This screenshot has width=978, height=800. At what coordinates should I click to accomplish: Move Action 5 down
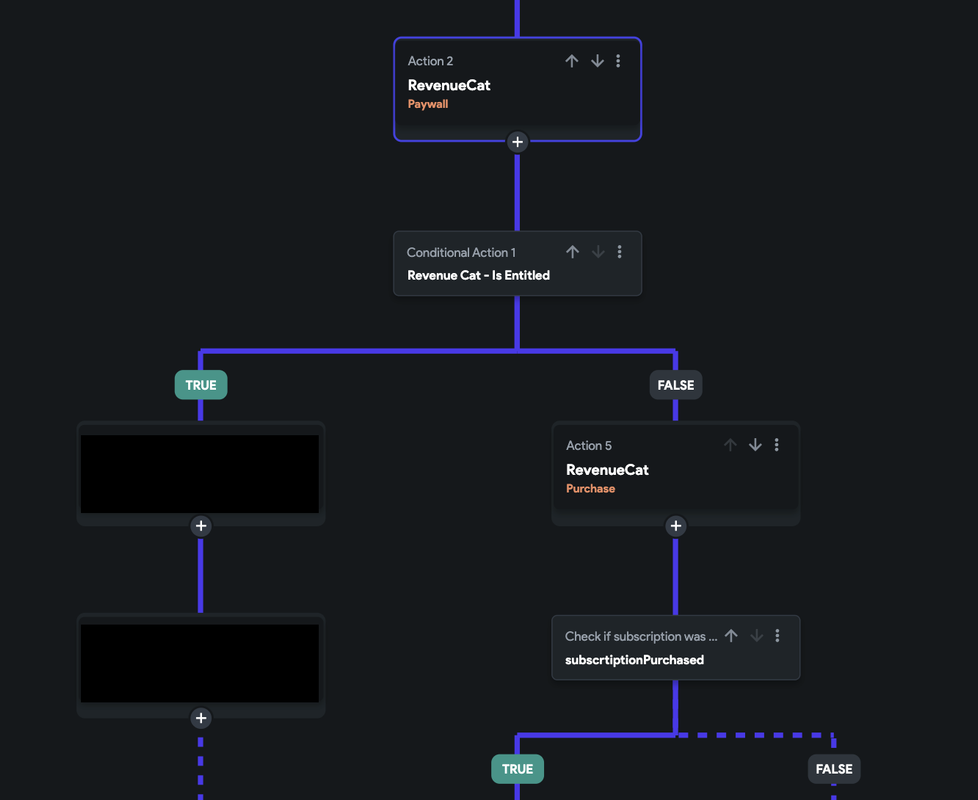click(755, 445)
